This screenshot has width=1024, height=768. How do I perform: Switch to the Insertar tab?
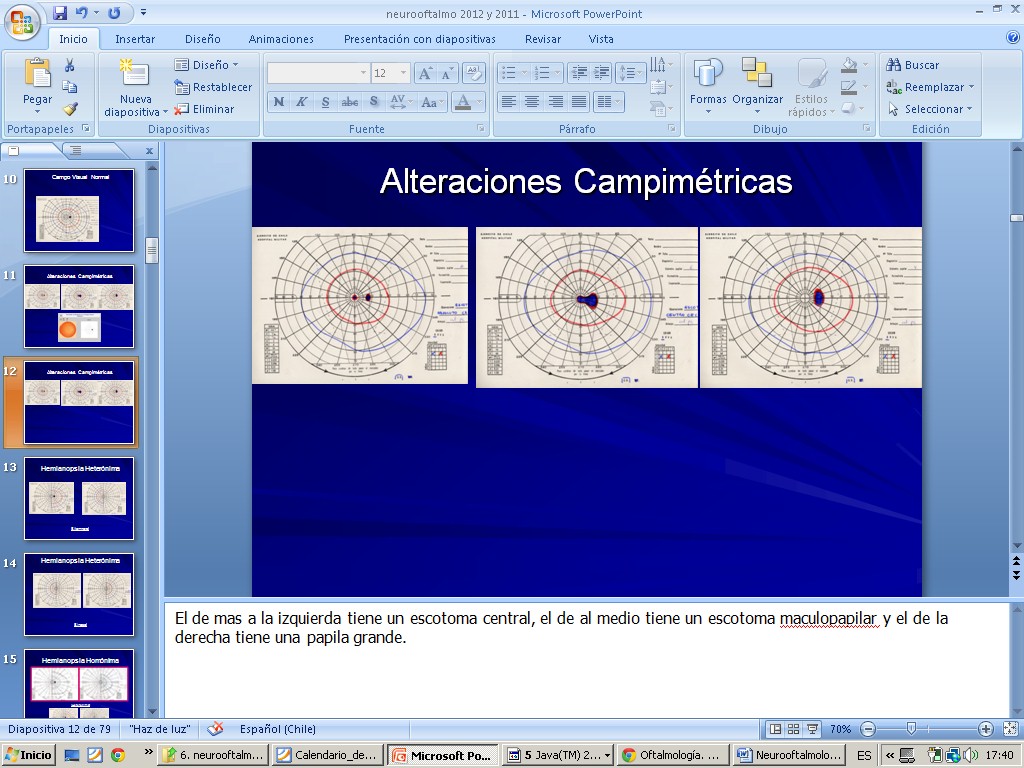coord(135,39)
